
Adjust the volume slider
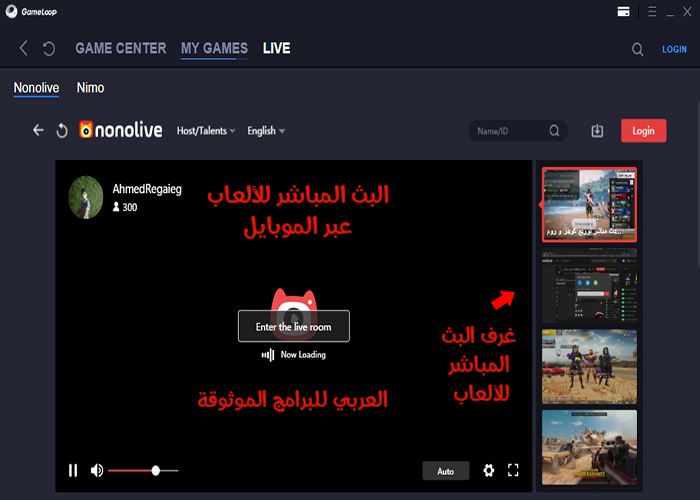(143, 471)
